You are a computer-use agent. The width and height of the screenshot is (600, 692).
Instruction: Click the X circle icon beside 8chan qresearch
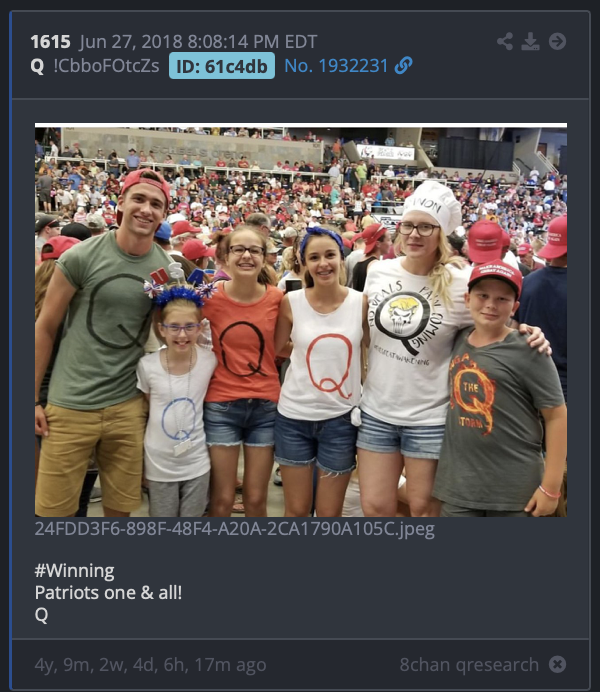(557, 664)
